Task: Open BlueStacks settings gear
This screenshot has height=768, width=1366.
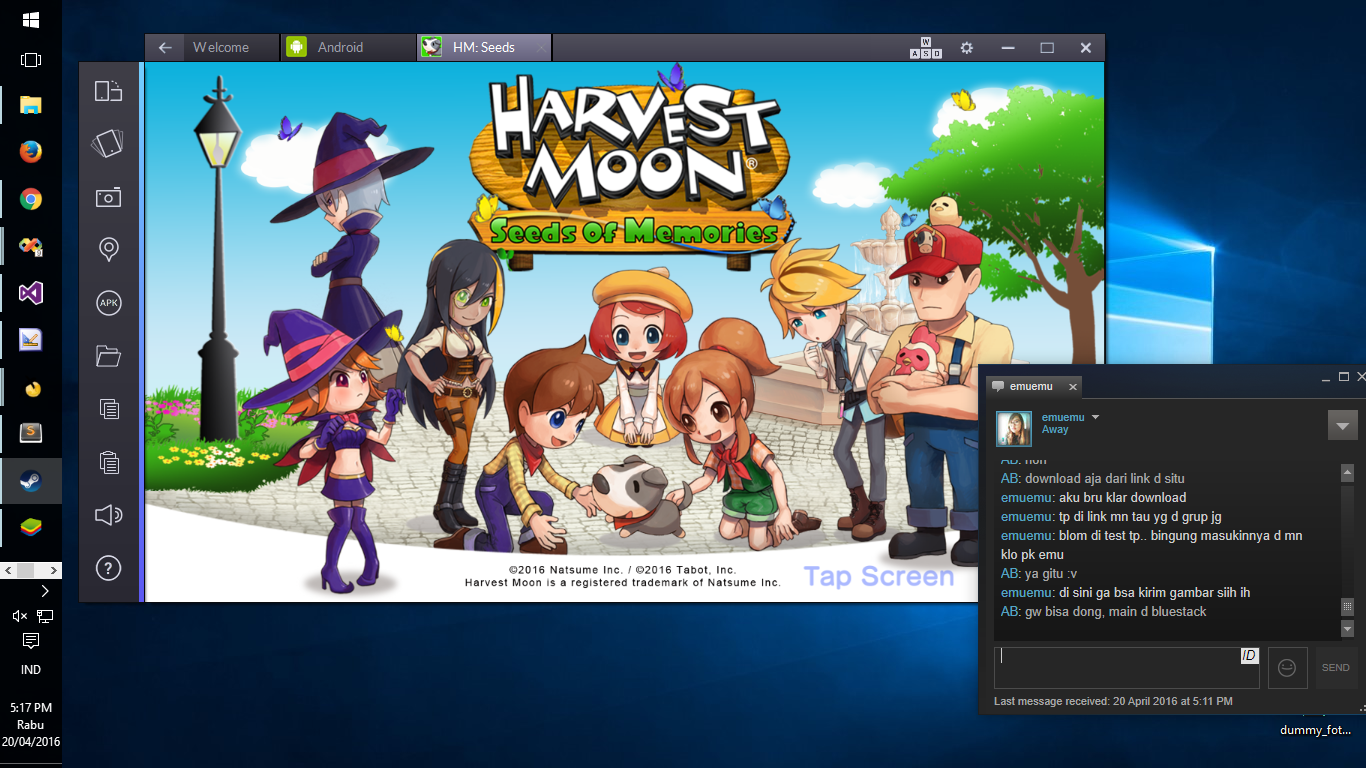Action: 966,47
